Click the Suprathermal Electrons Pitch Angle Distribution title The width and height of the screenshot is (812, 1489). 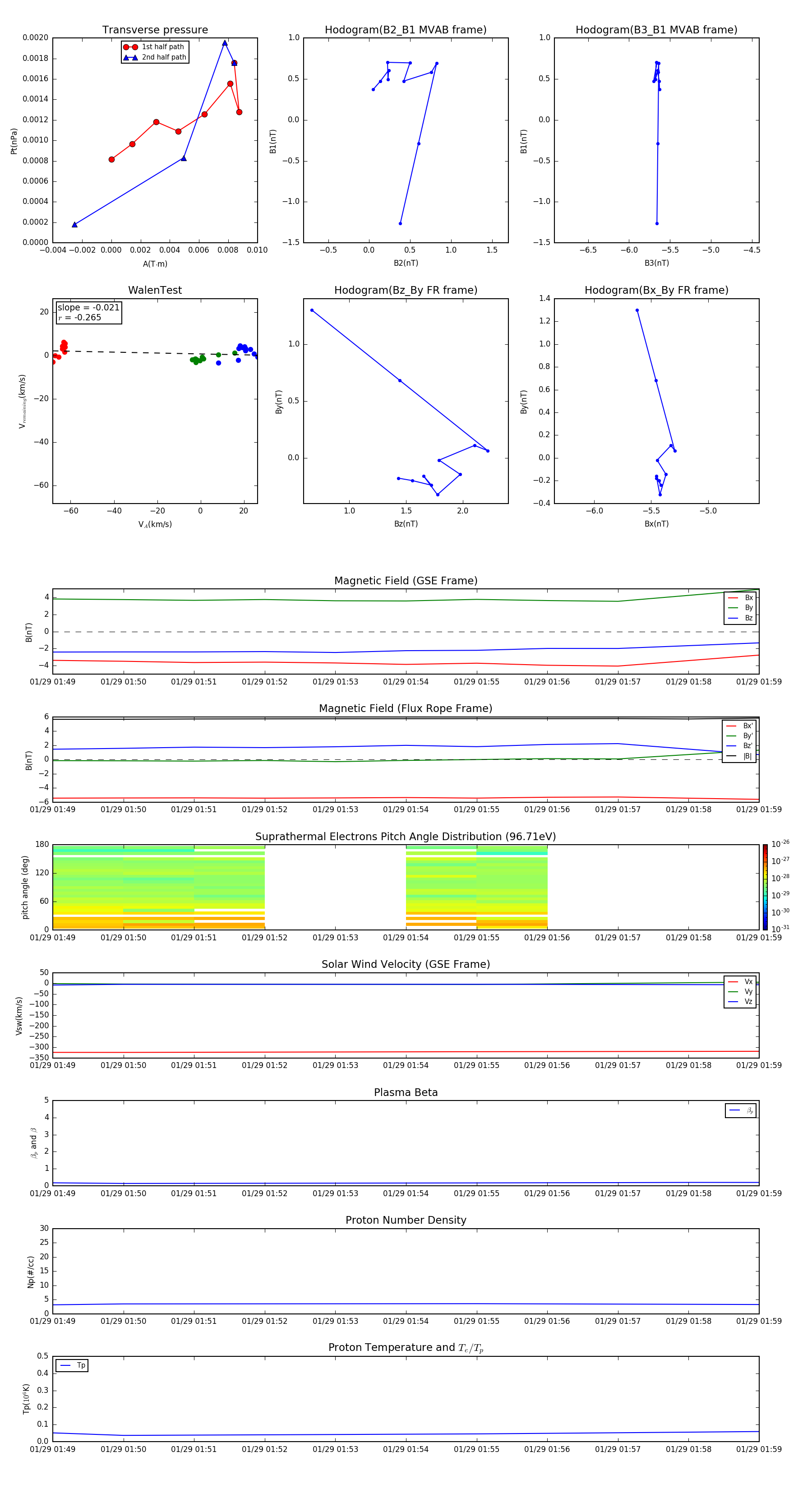pyautogui.click(x=406, y=837)
